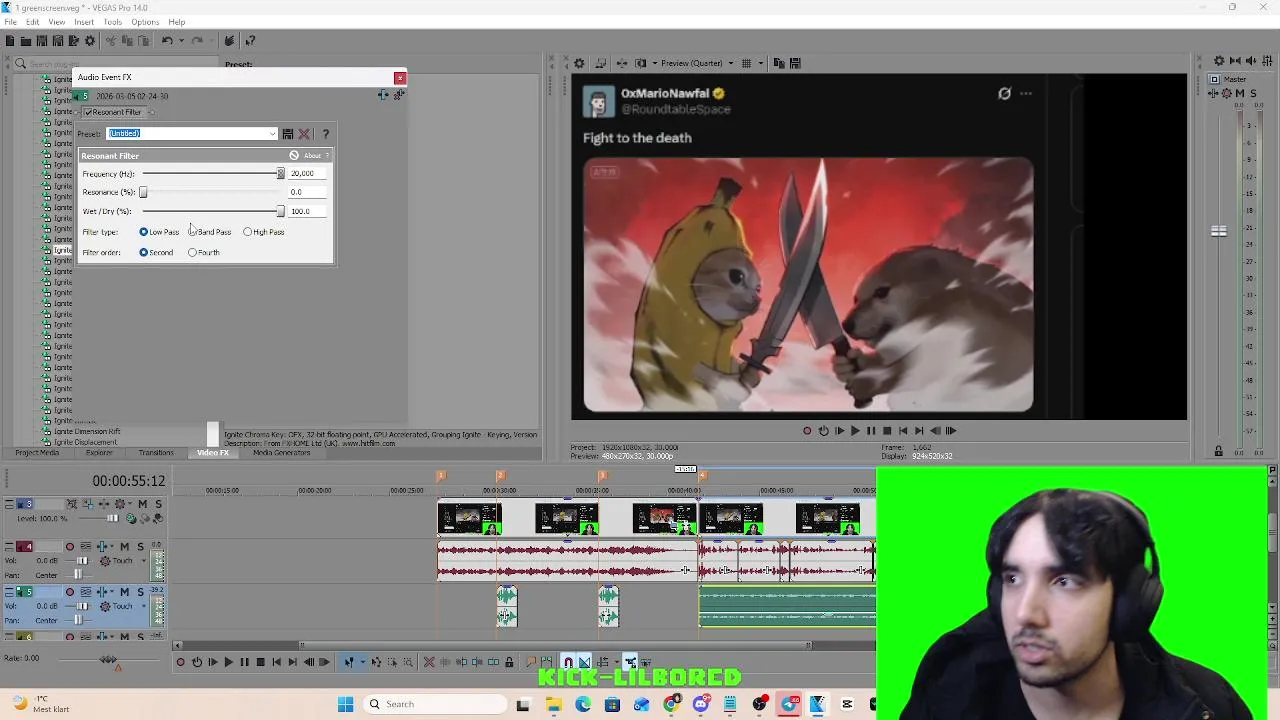Go to project start in timeline transport
1280x720 pixels.
[276, 662]
